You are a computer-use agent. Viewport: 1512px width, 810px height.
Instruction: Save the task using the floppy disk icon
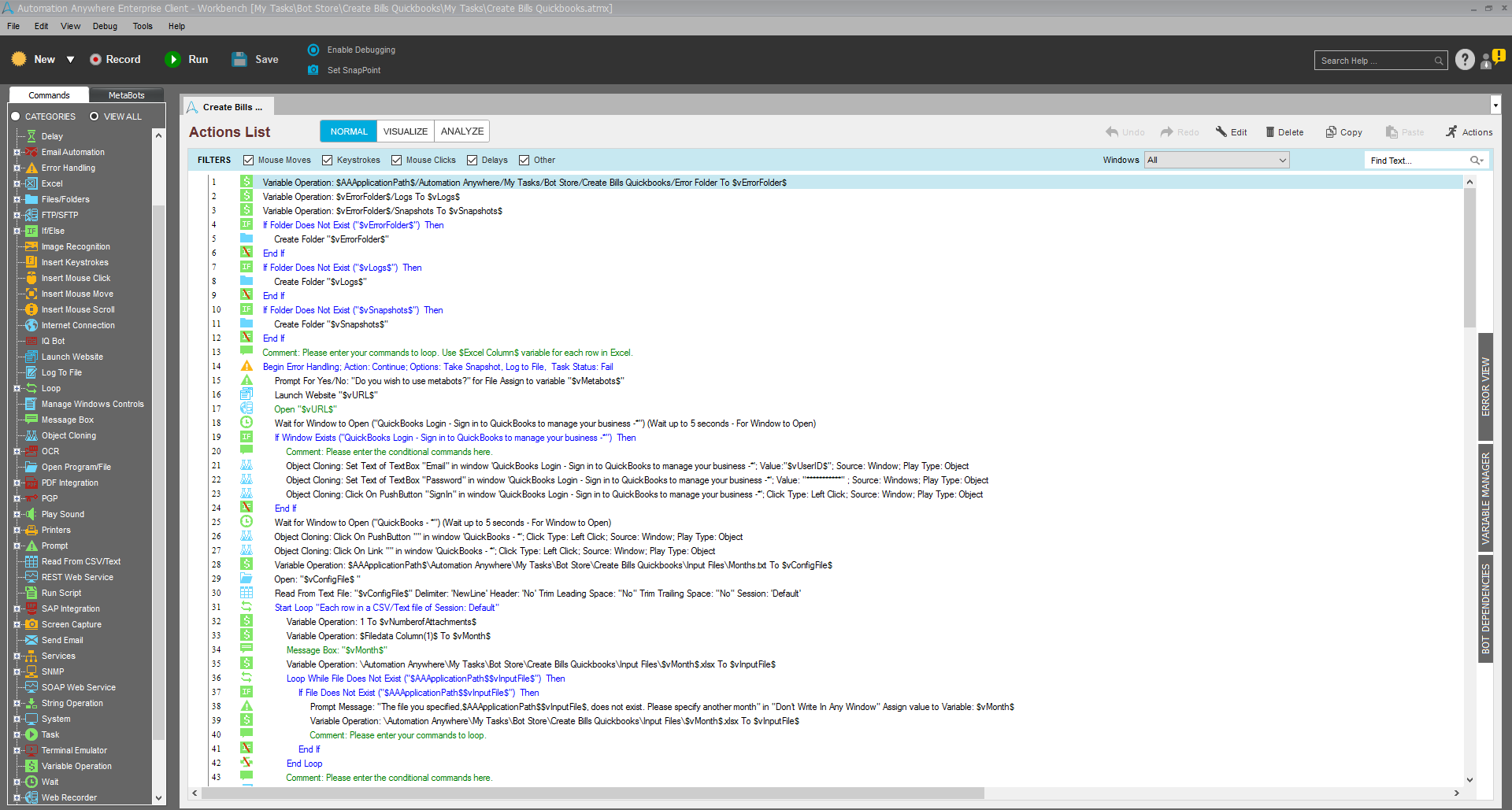[x=239, y=60]
